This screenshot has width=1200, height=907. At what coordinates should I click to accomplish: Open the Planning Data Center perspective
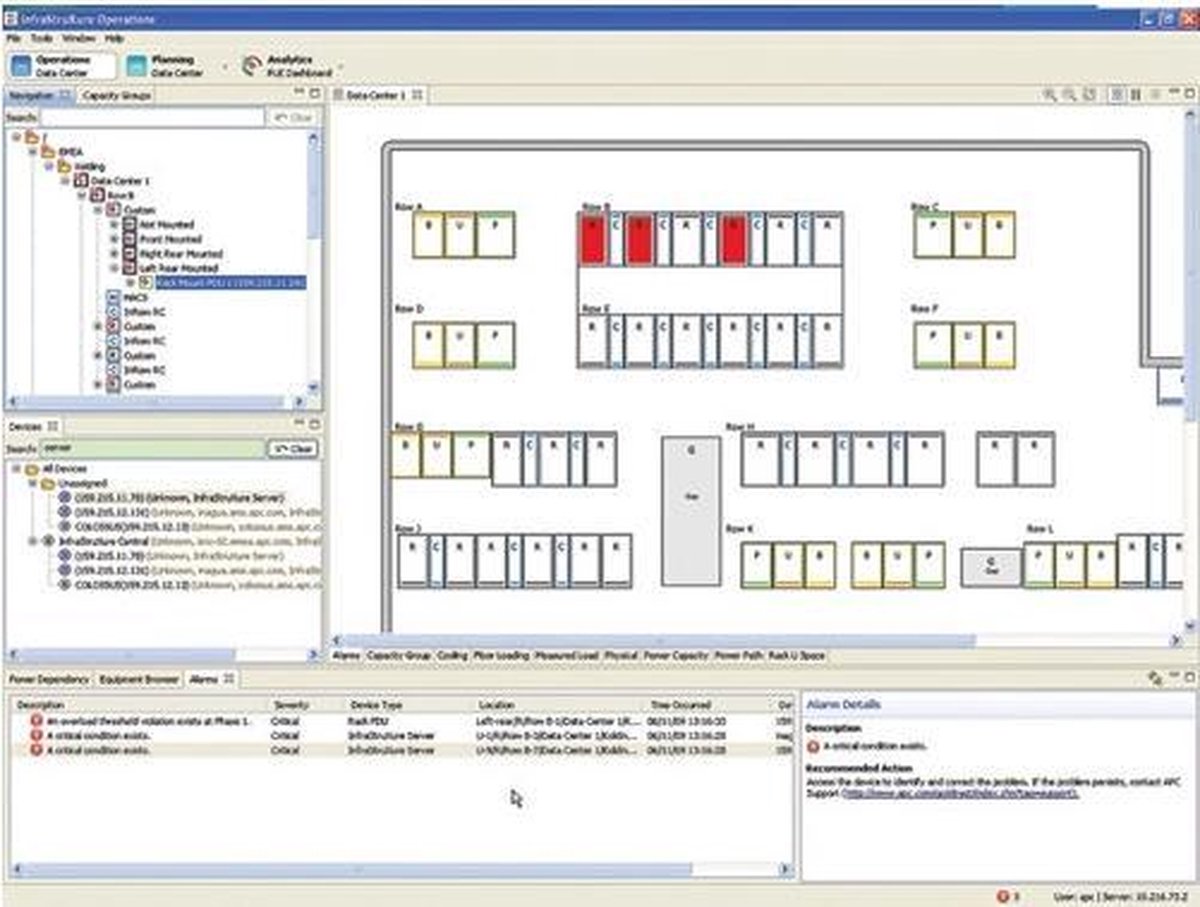tap(166, 66)
